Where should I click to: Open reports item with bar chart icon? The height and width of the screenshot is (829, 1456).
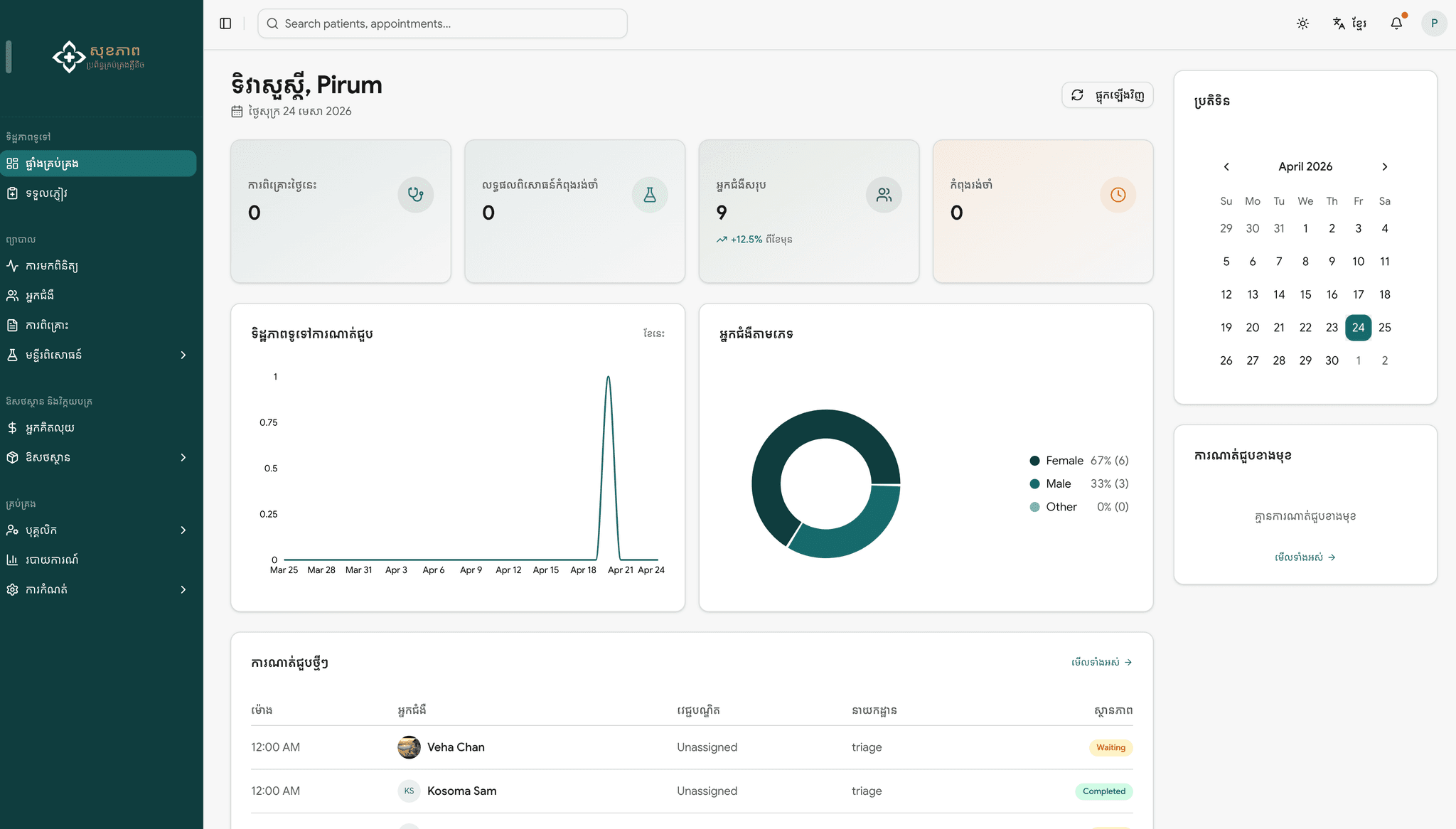[98, 560]
